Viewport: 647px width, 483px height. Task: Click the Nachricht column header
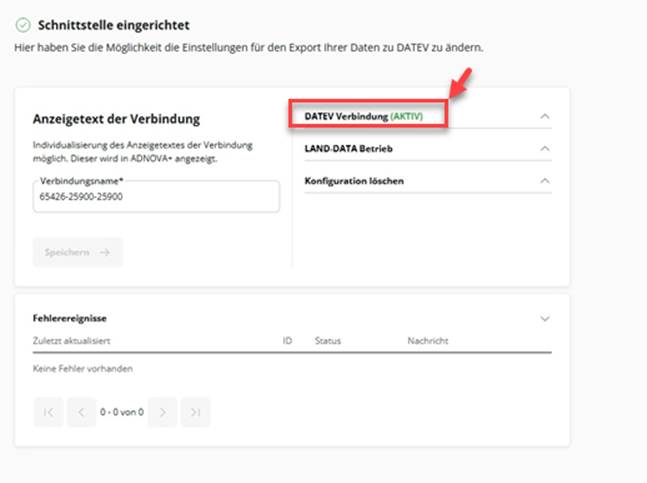pyautogui.click(x=428, y=341)
